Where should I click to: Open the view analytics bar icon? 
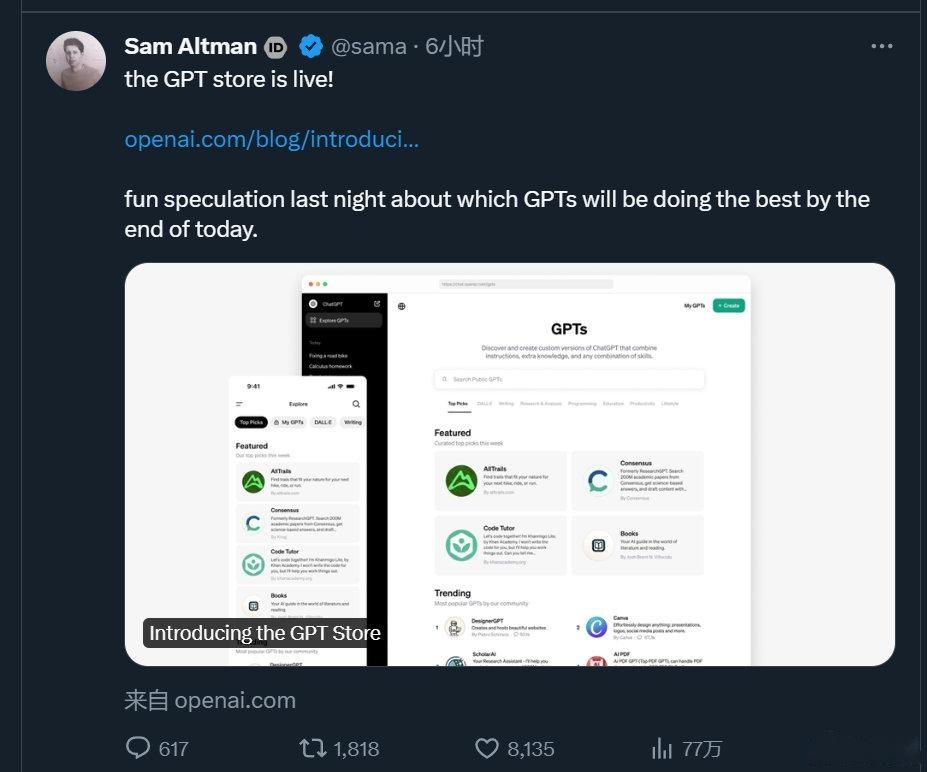point(662,748)
